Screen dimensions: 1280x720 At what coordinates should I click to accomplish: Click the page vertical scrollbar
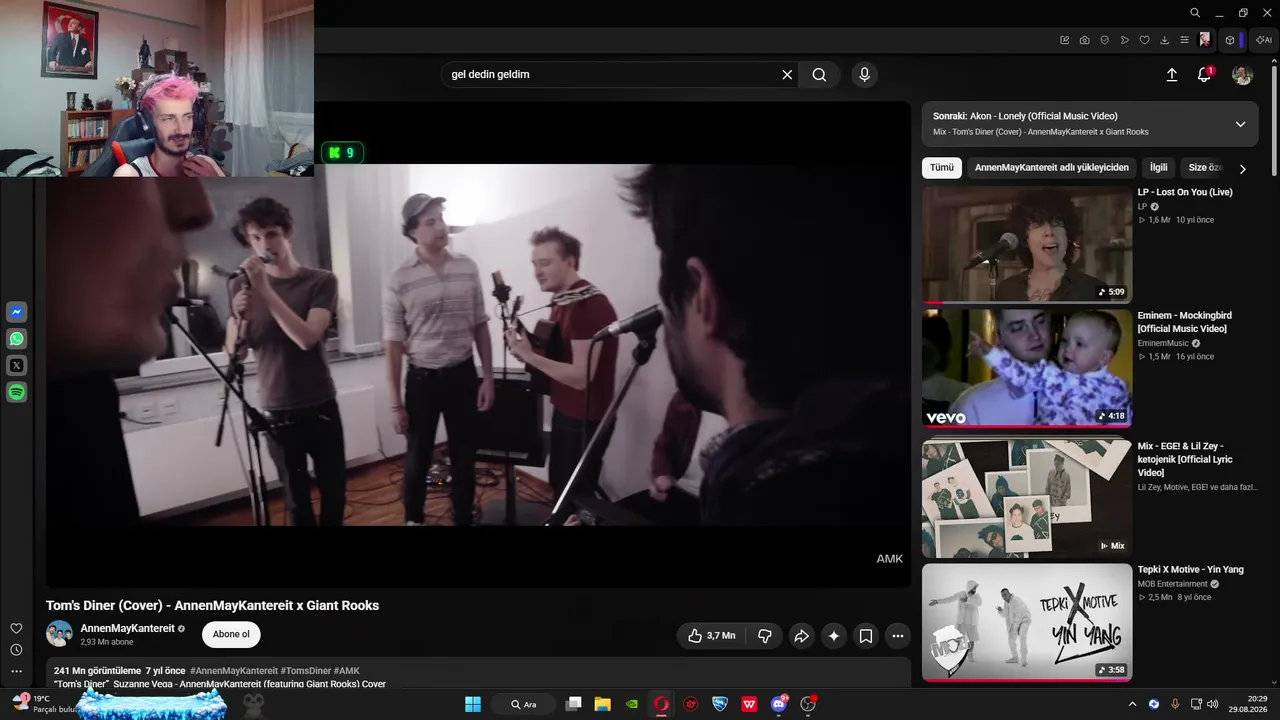click(x=1274, y=120)
